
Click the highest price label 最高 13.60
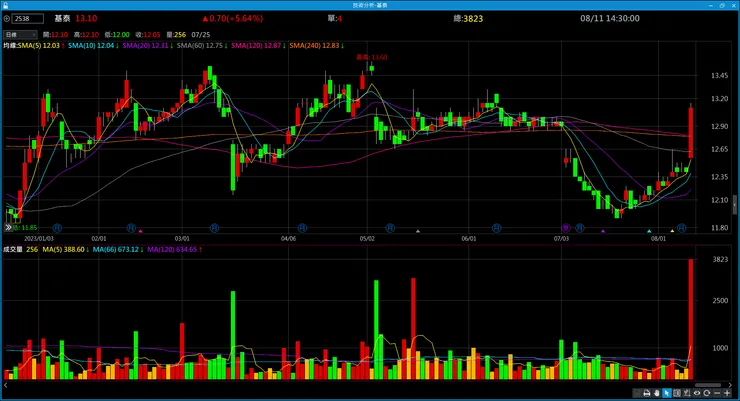[x=372, y=57]
